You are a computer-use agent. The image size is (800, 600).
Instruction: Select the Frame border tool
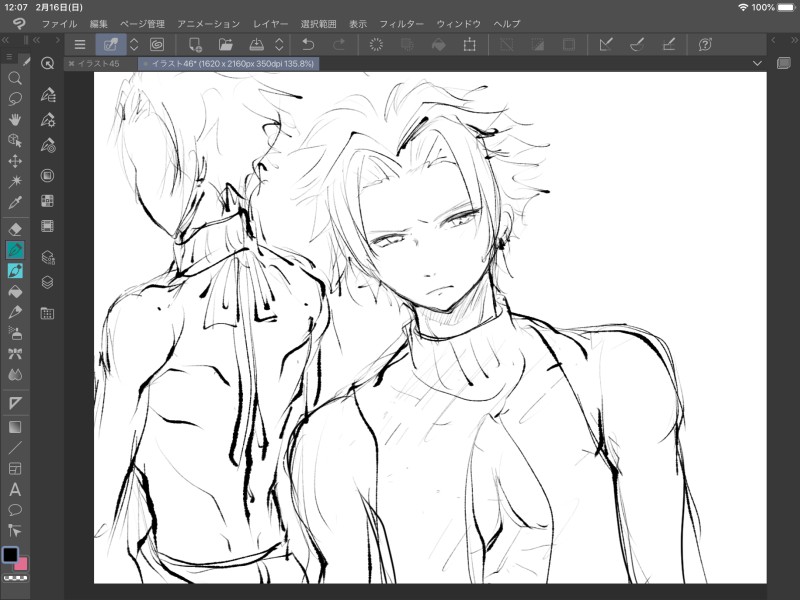pyautogui.click(x=15, y=469)
